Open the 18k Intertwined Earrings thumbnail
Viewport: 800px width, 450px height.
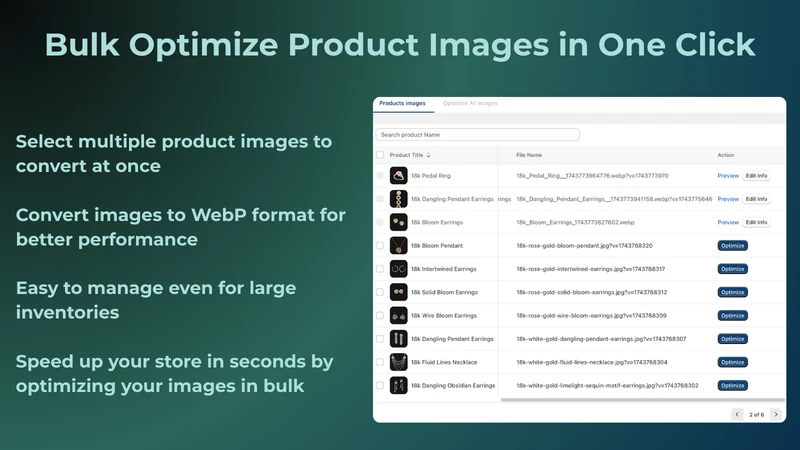click(398, 269)
